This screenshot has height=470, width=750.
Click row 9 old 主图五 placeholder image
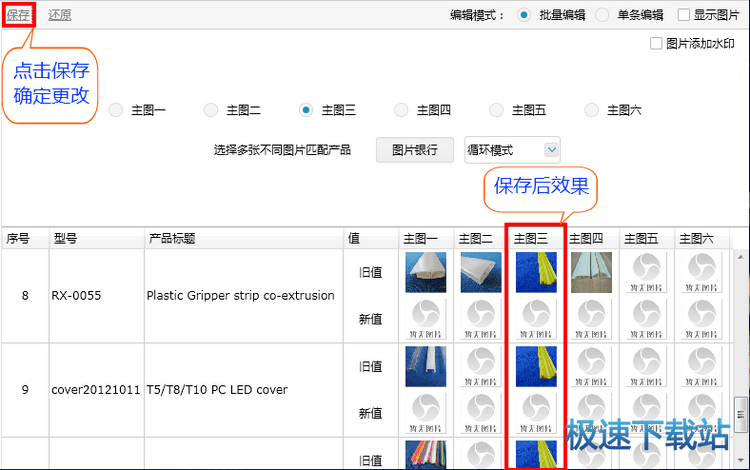pyautogui.click(x=647, y=366)
